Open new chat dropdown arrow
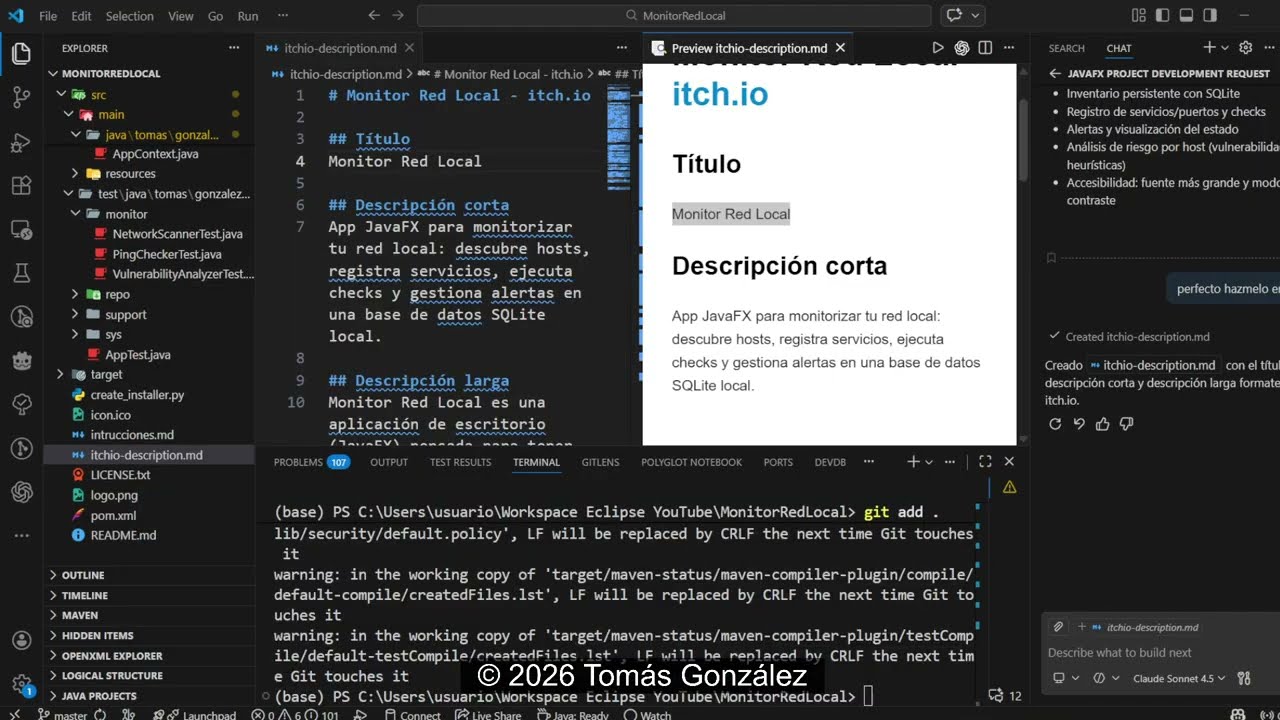The height and width of the screenshot is (720, 1280). [1225, 48]
